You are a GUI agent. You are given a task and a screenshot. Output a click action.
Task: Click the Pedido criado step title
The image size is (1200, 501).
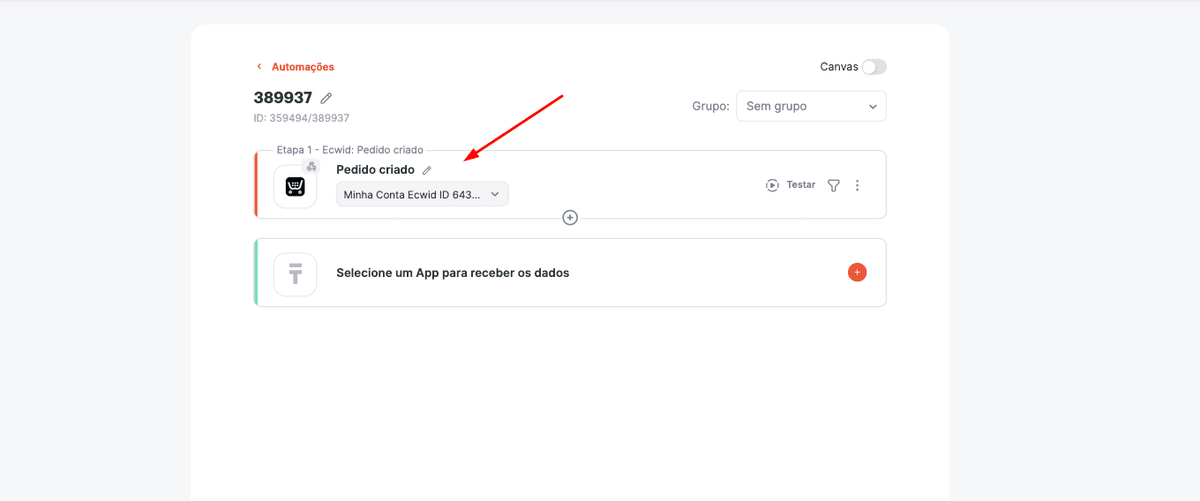[x=375, y=170]
